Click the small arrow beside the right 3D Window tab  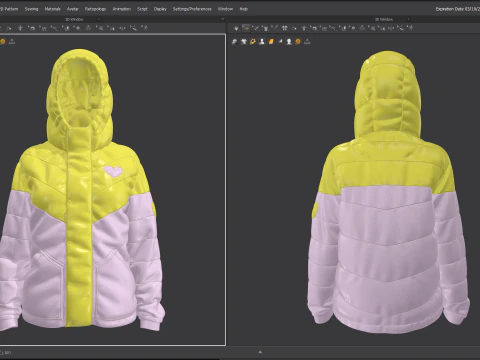tap(409, 19)
